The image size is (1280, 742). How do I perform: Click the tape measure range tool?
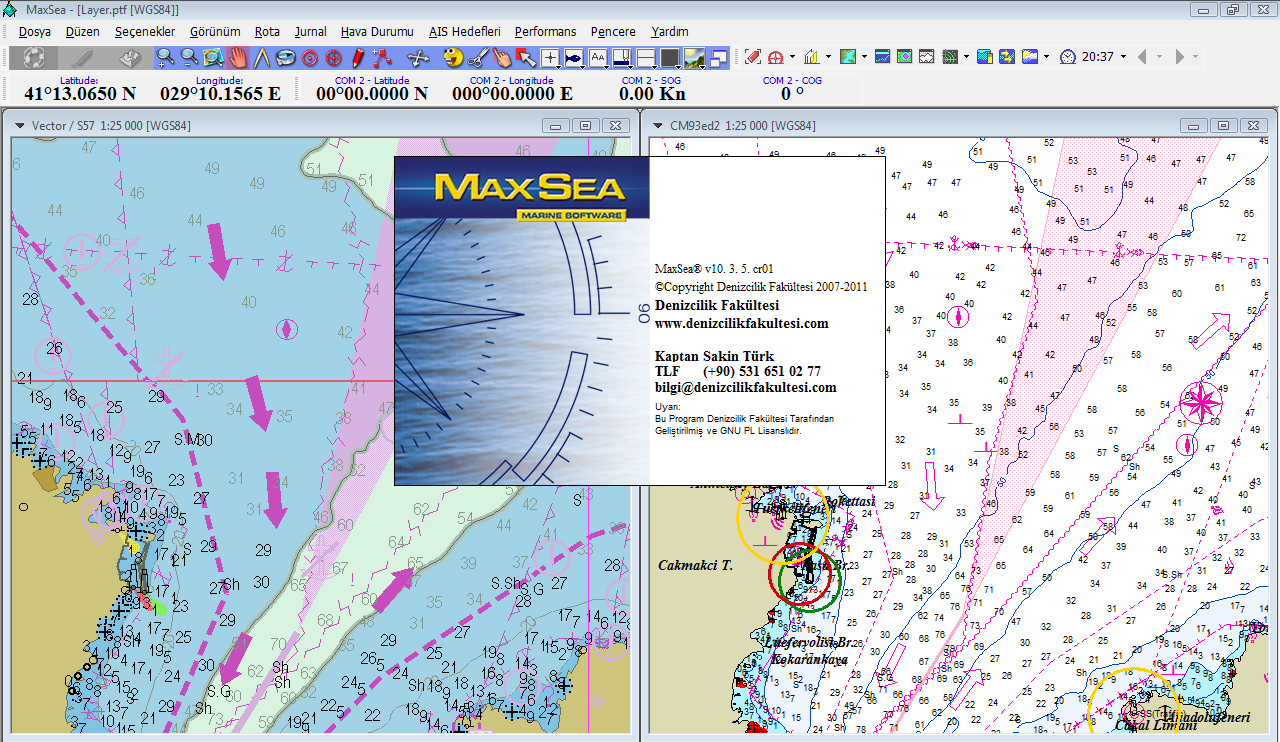(286, 57)
